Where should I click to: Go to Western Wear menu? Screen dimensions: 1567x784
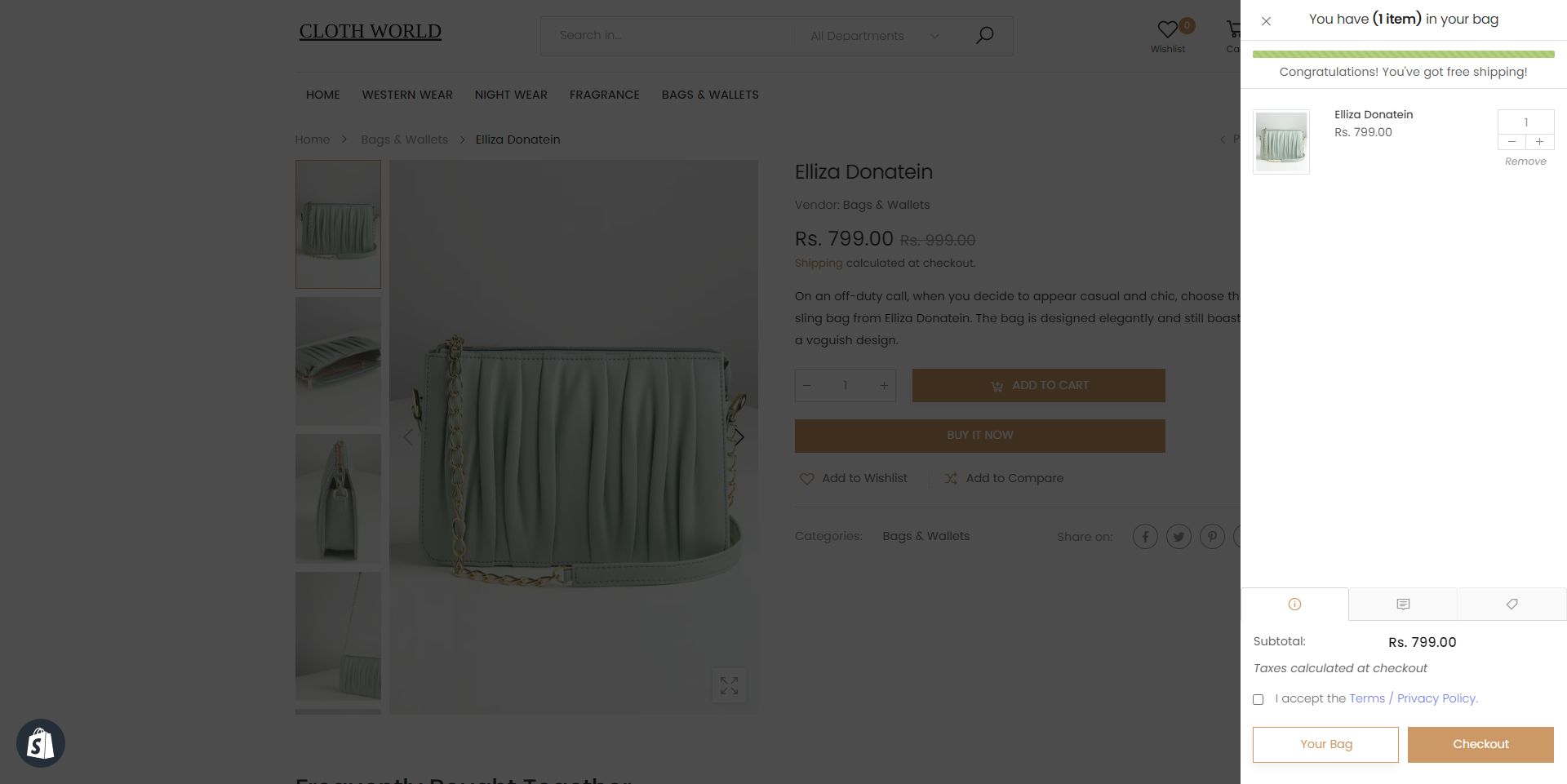[407, 95]
